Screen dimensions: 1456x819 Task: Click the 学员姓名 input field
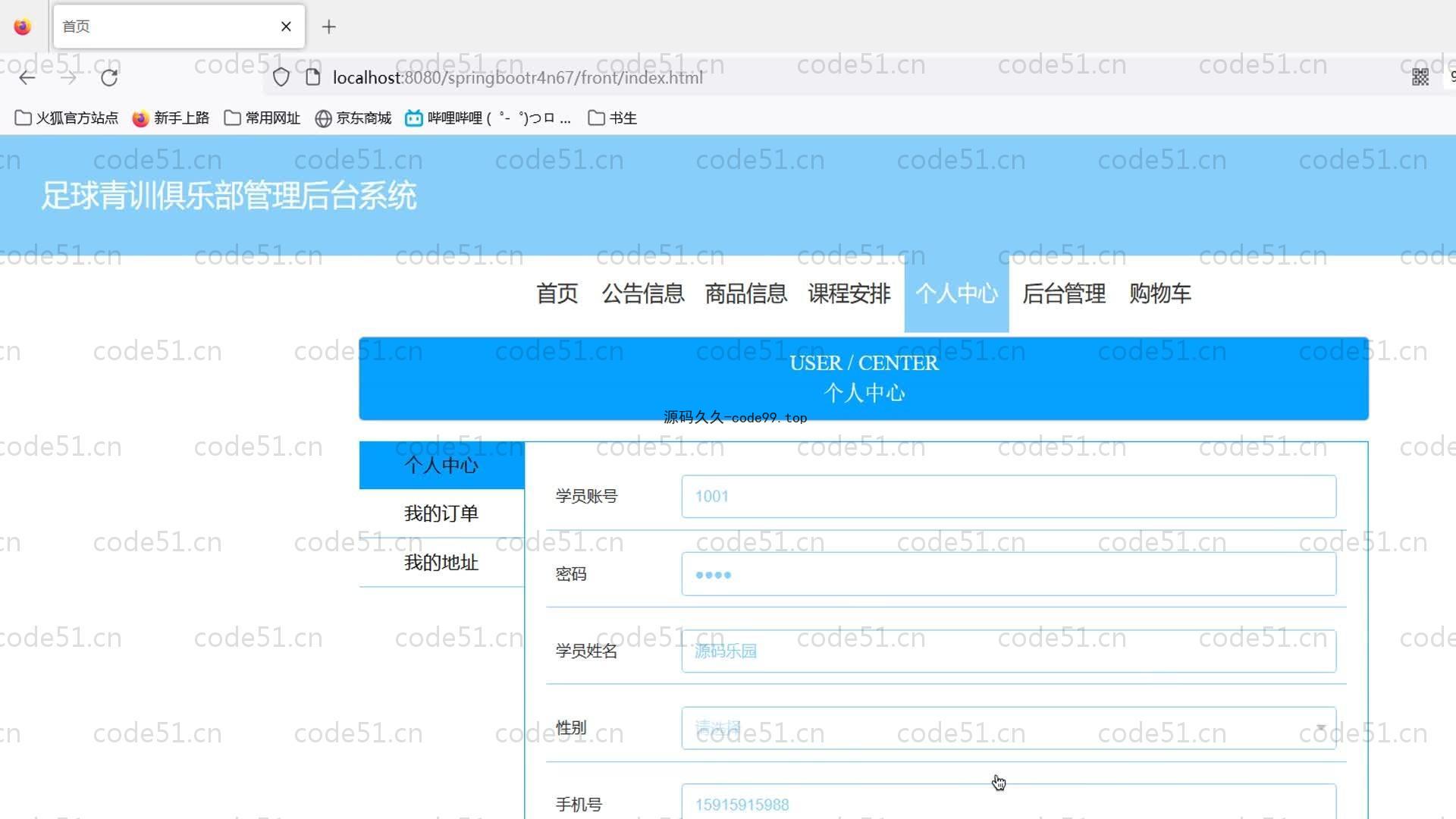[x=1009, y=651]
